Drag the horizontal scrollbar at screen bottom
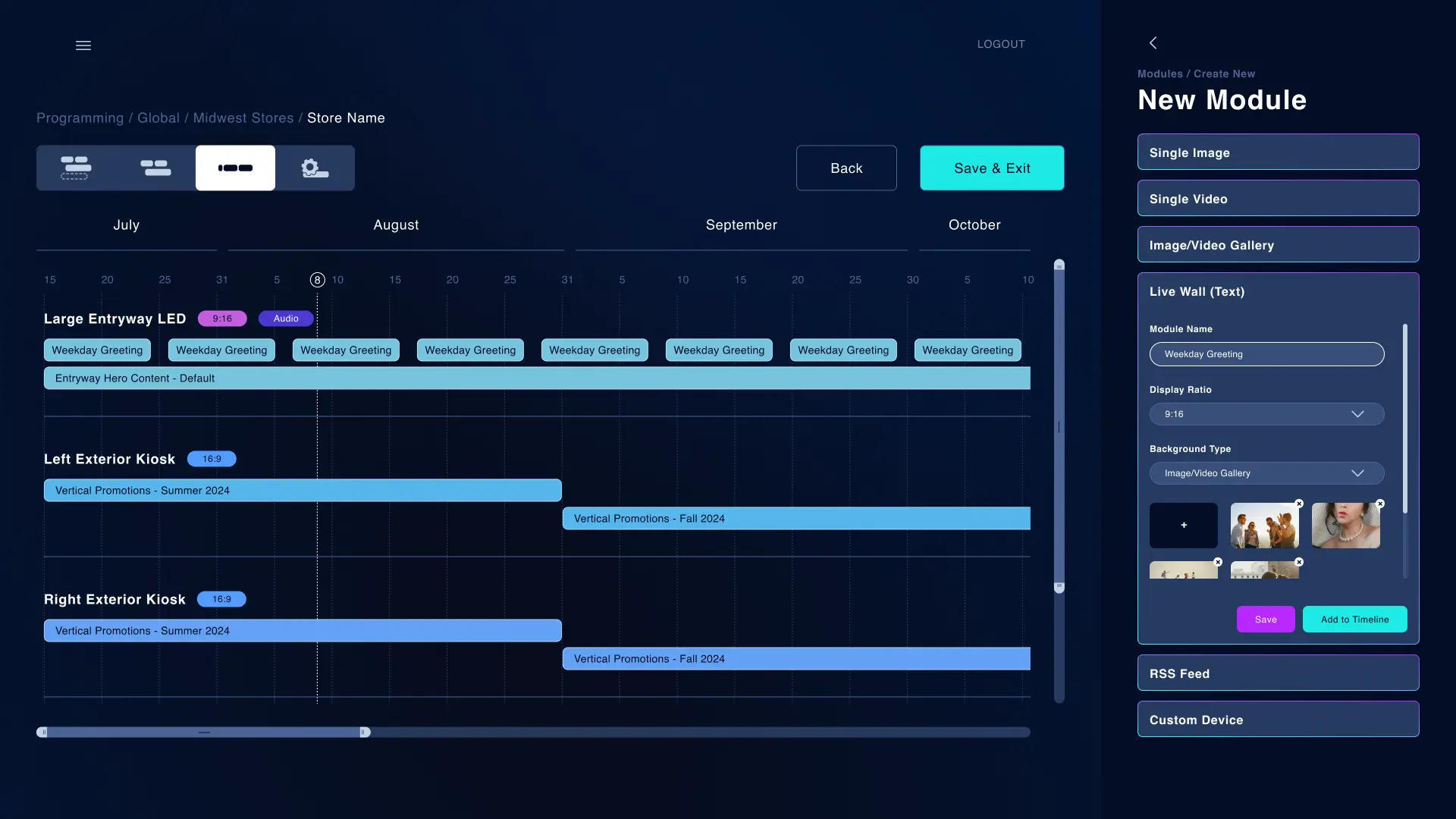This screenshot has width=1456, height=819. pyautogui.click(x=203, y=732)
